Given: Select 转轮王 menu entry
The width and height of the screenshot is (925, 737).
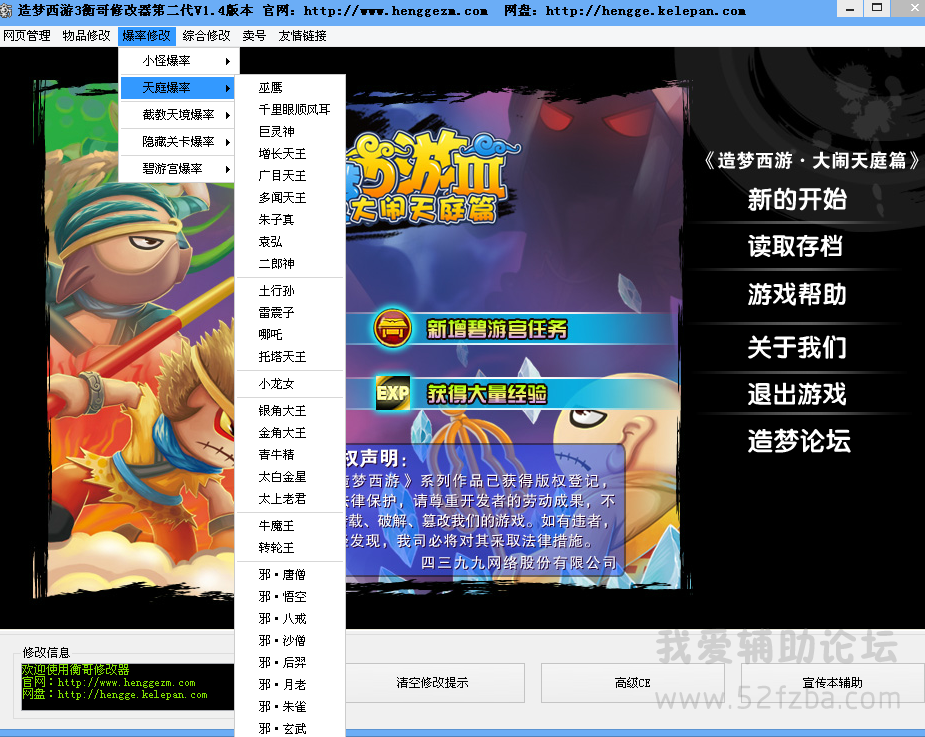Looking at the screenshot, I should point(290,548).
